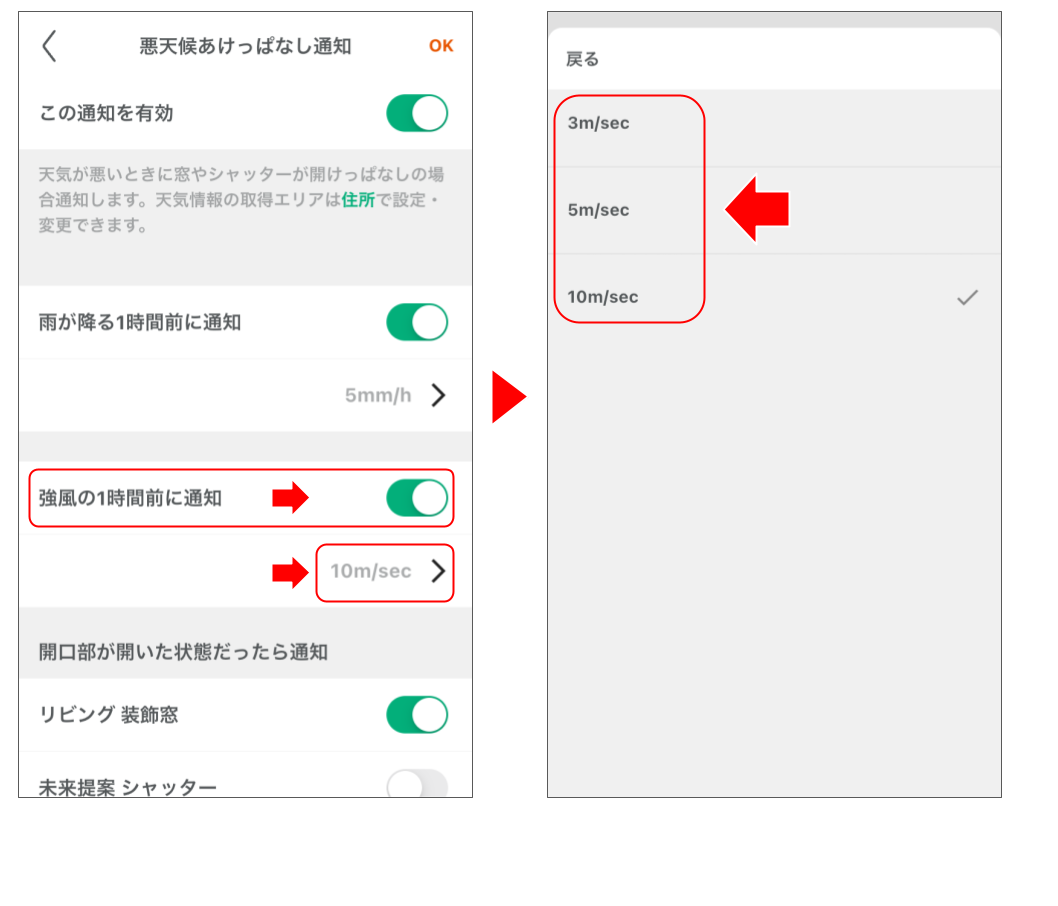Tap the checkmark next to 10m/sec

coord(967,297)
